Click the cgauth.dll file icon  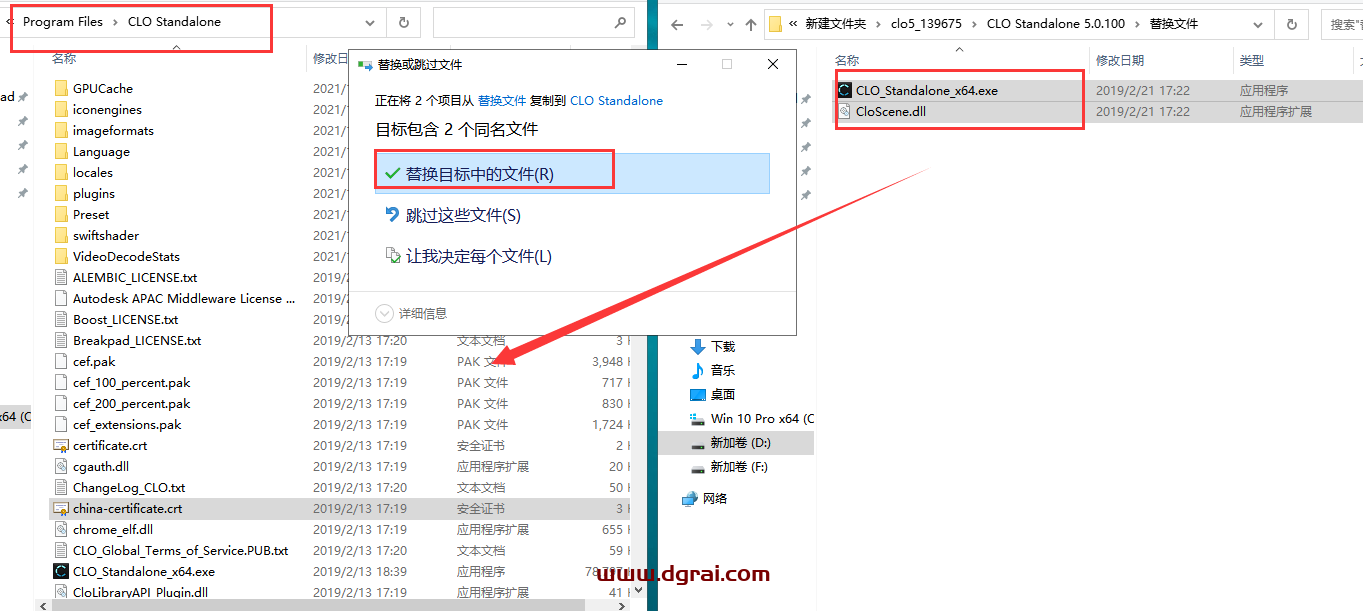(61, 466)
